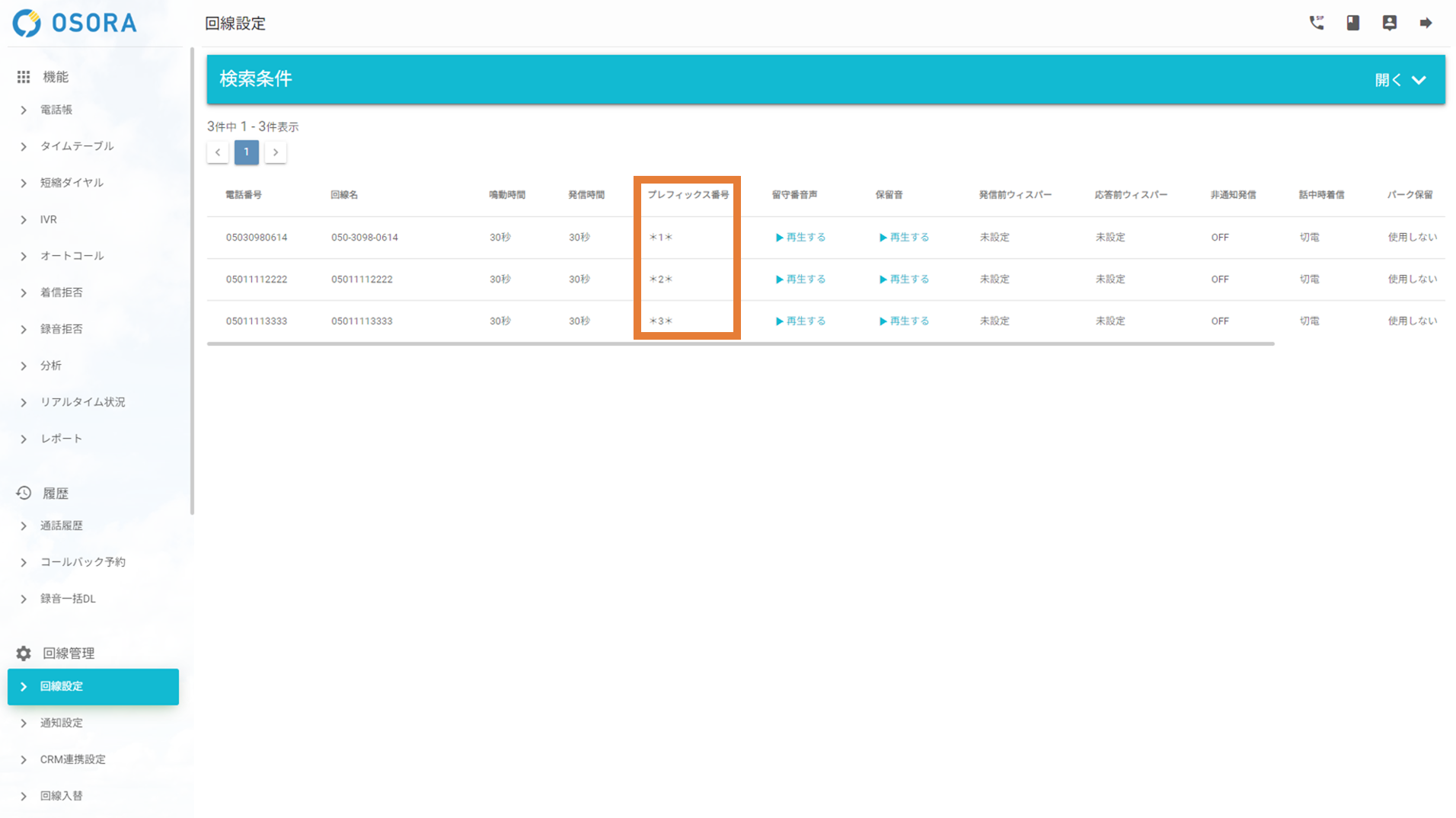Click the horizontal table scrollbar
Image resolution: width=1456 pixels, height=818 pixels.
[x=740, y=343]
